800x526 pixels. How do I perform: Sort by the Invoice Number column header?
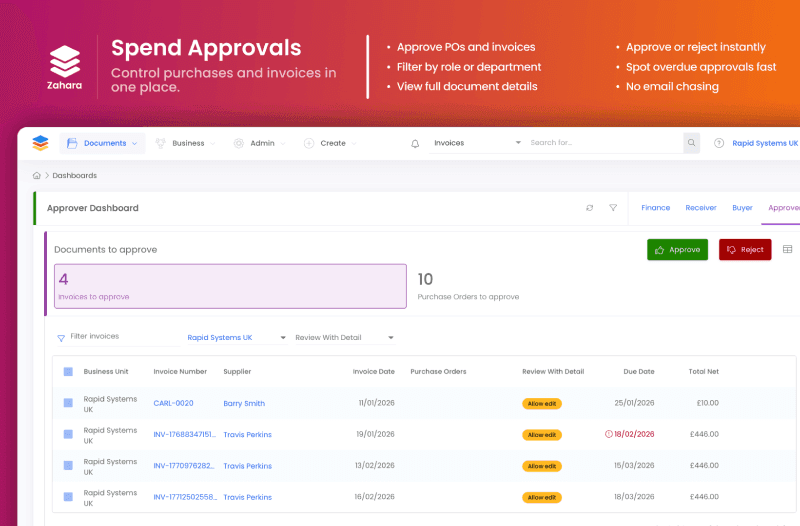pyautogui.click(x=180, y=371)
